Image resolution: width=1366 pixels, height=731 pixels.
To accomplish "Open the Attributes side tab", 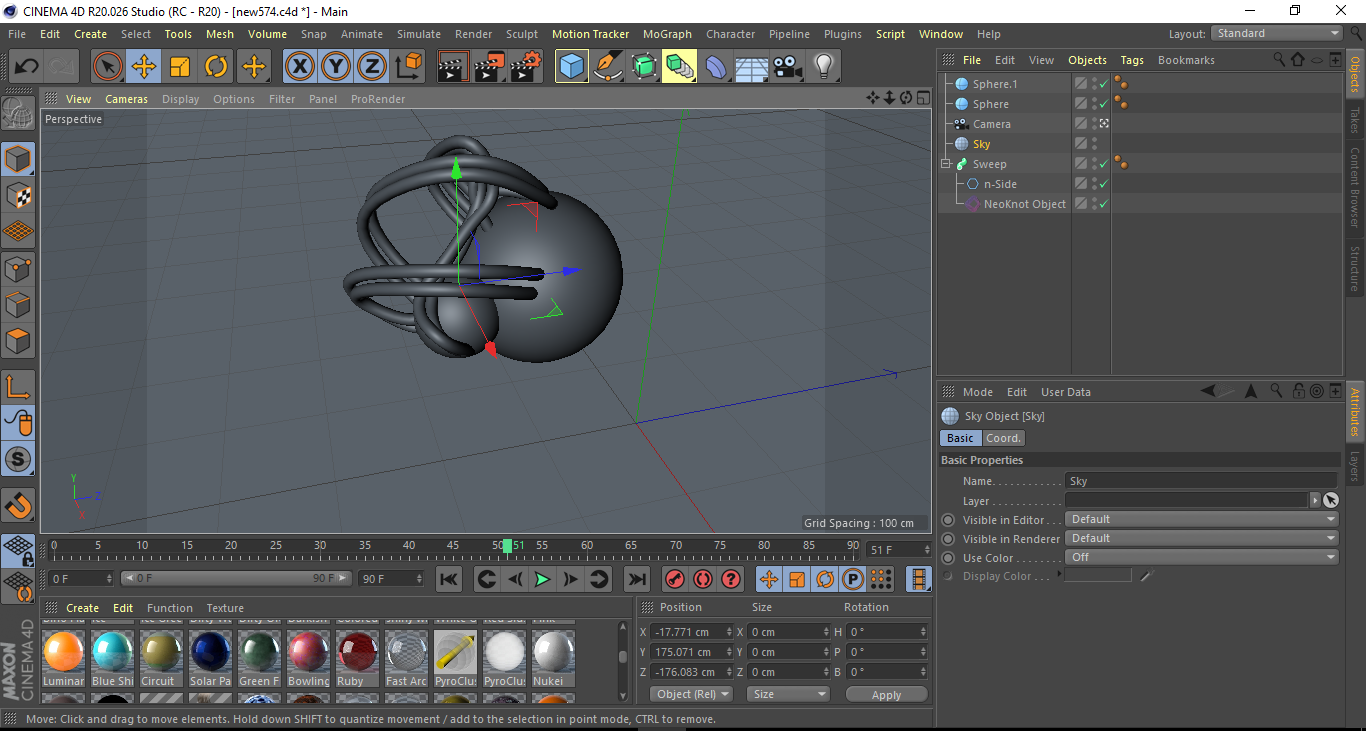I will [x=1355, y=413].
